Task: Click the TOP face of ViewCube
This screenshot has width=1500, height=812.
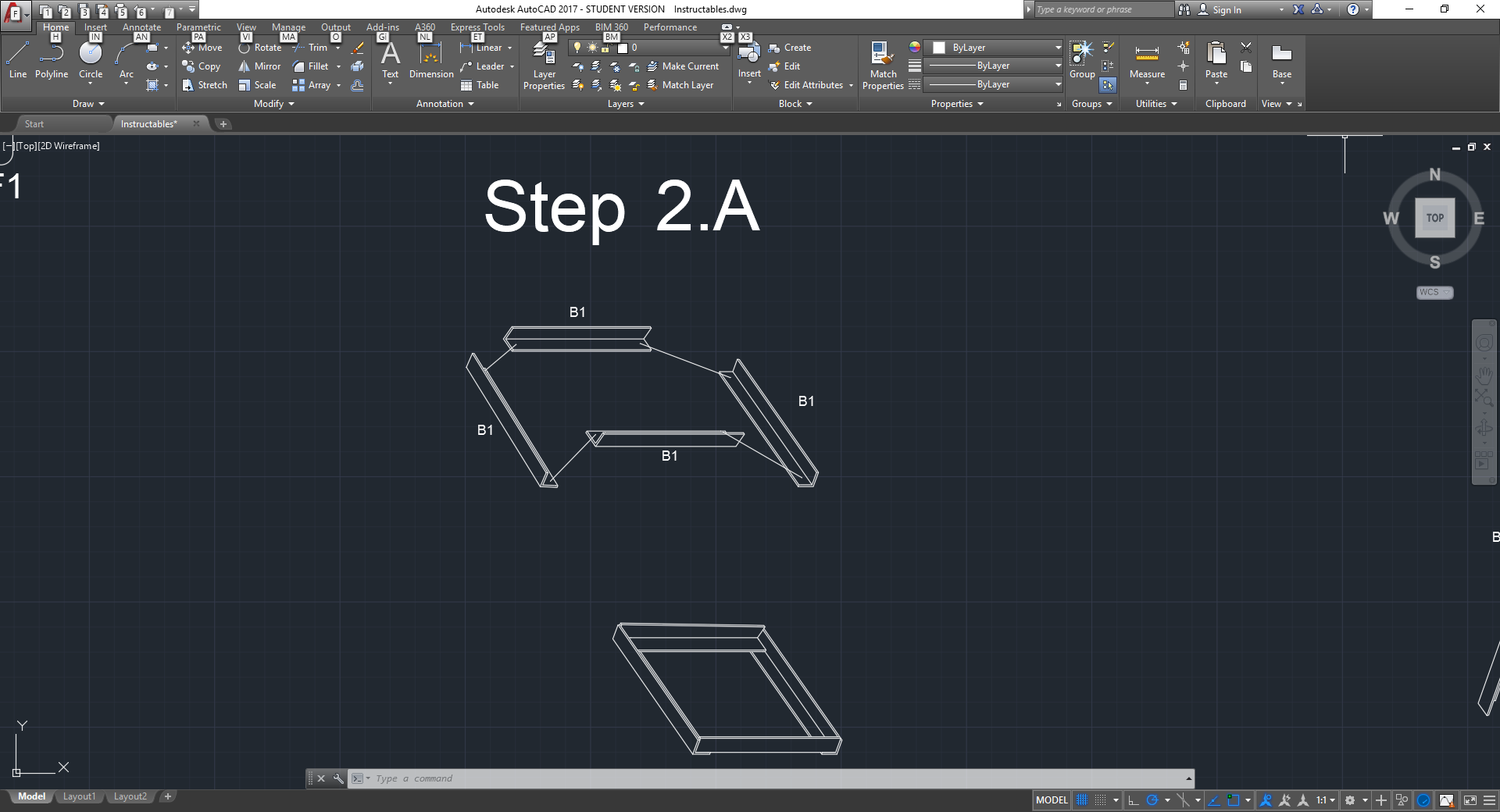Action: point(1434,218)
